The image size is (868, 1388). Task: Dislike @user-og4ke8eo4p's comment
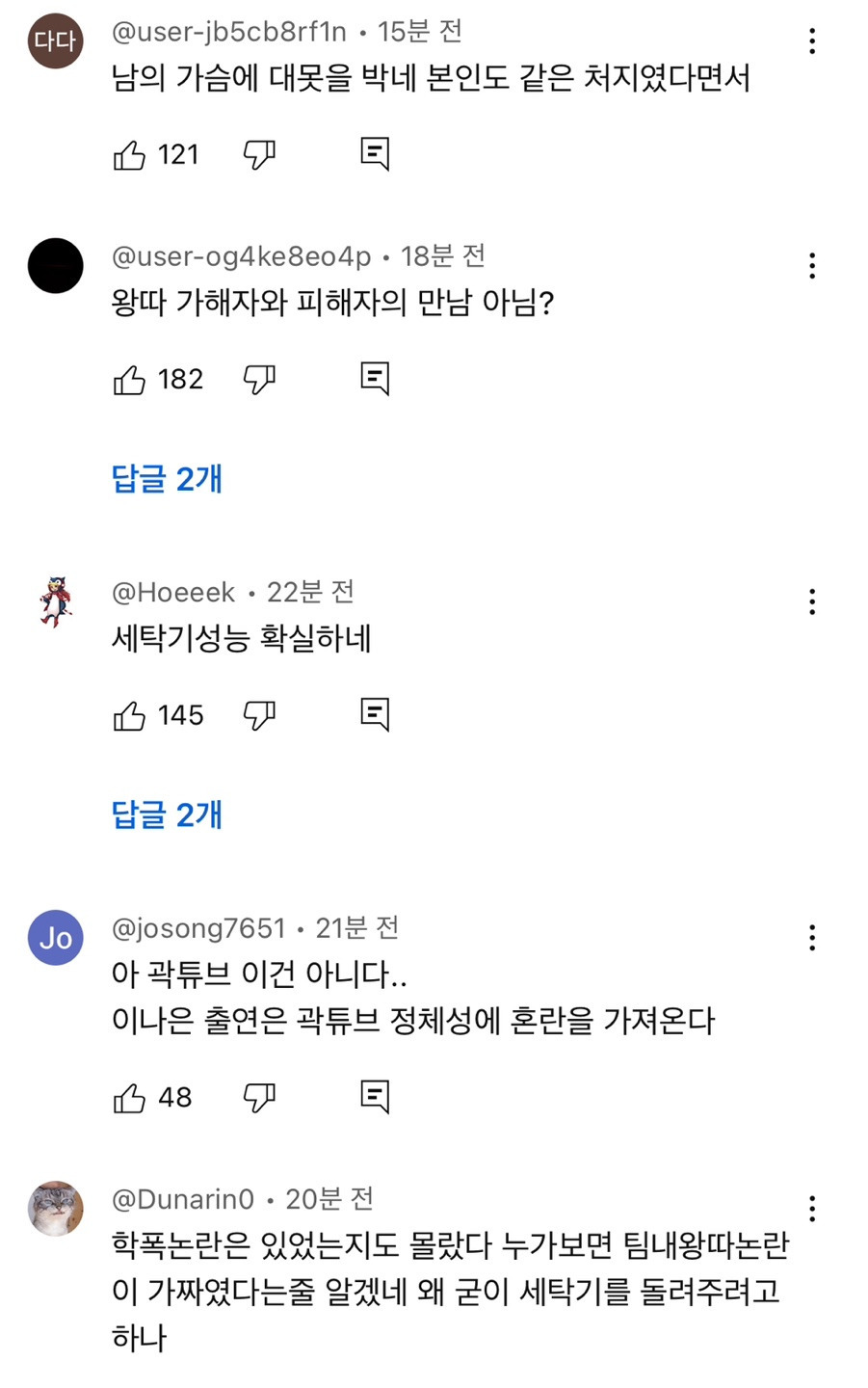(x=259, y=380)
